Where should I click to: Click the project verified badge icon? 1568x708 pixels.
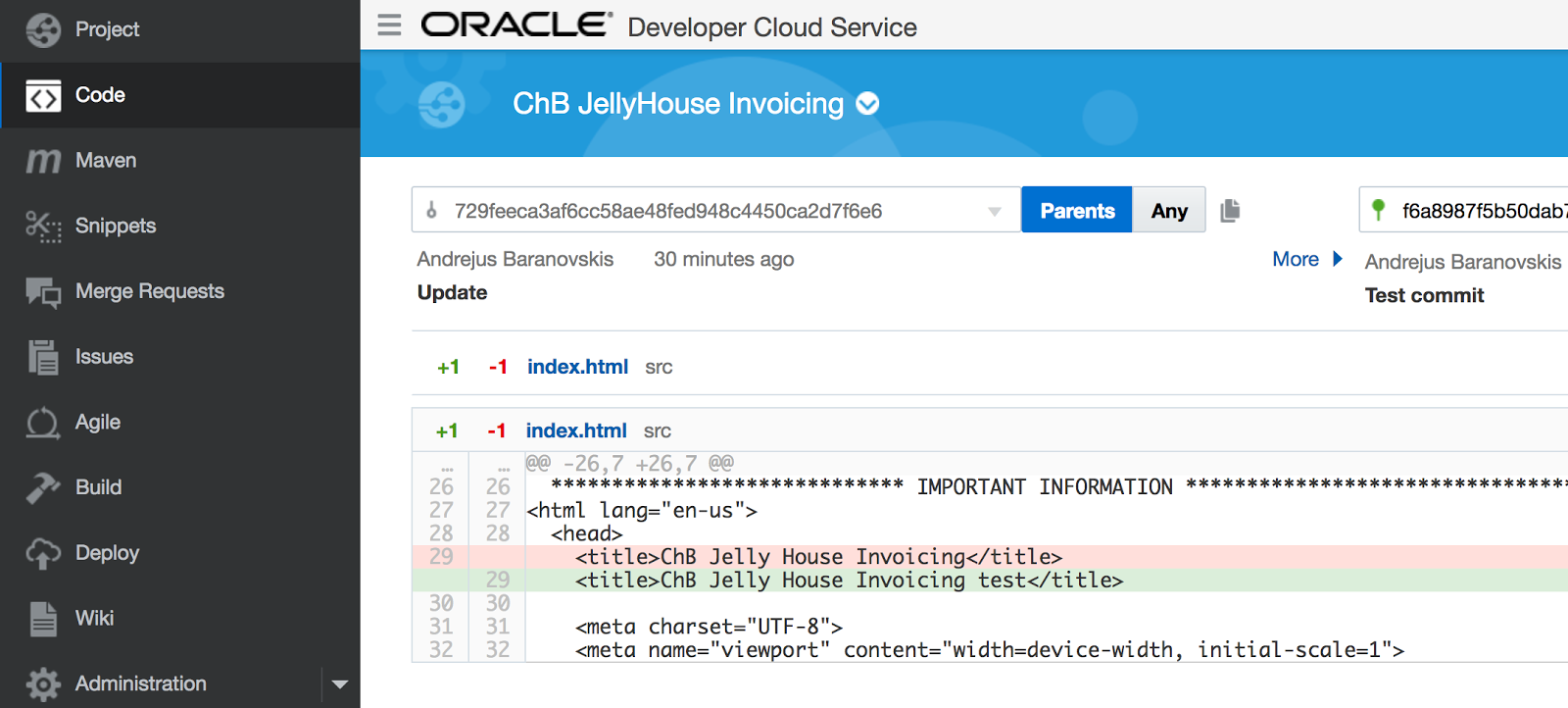pos(867,104)
